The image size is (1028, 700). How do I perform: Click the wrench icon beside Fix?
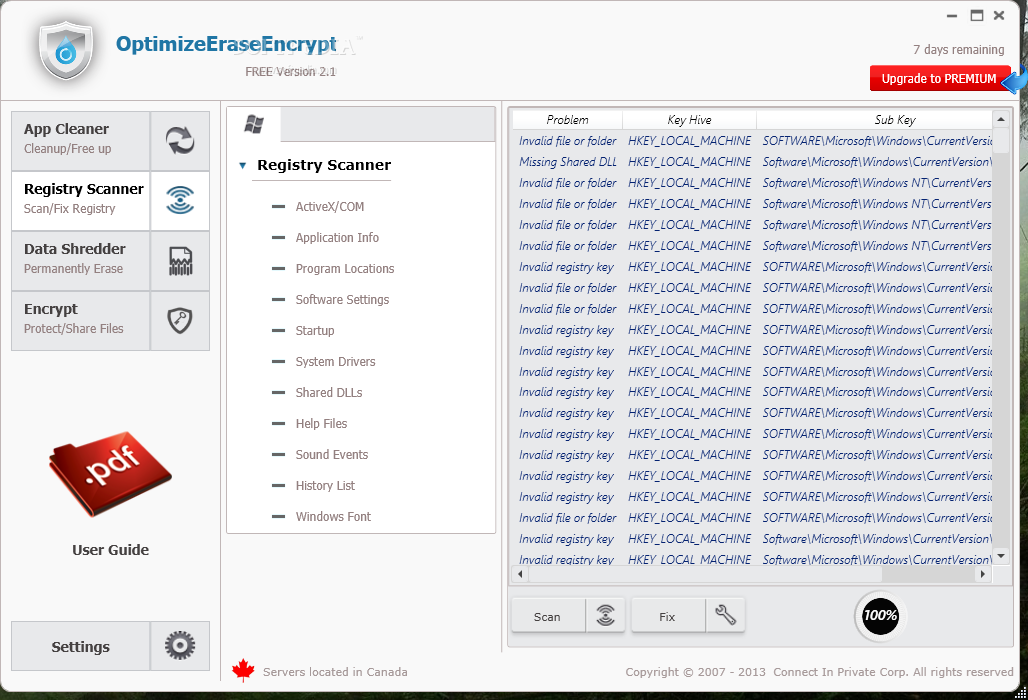pyautogui.click(x=725, y=615)
